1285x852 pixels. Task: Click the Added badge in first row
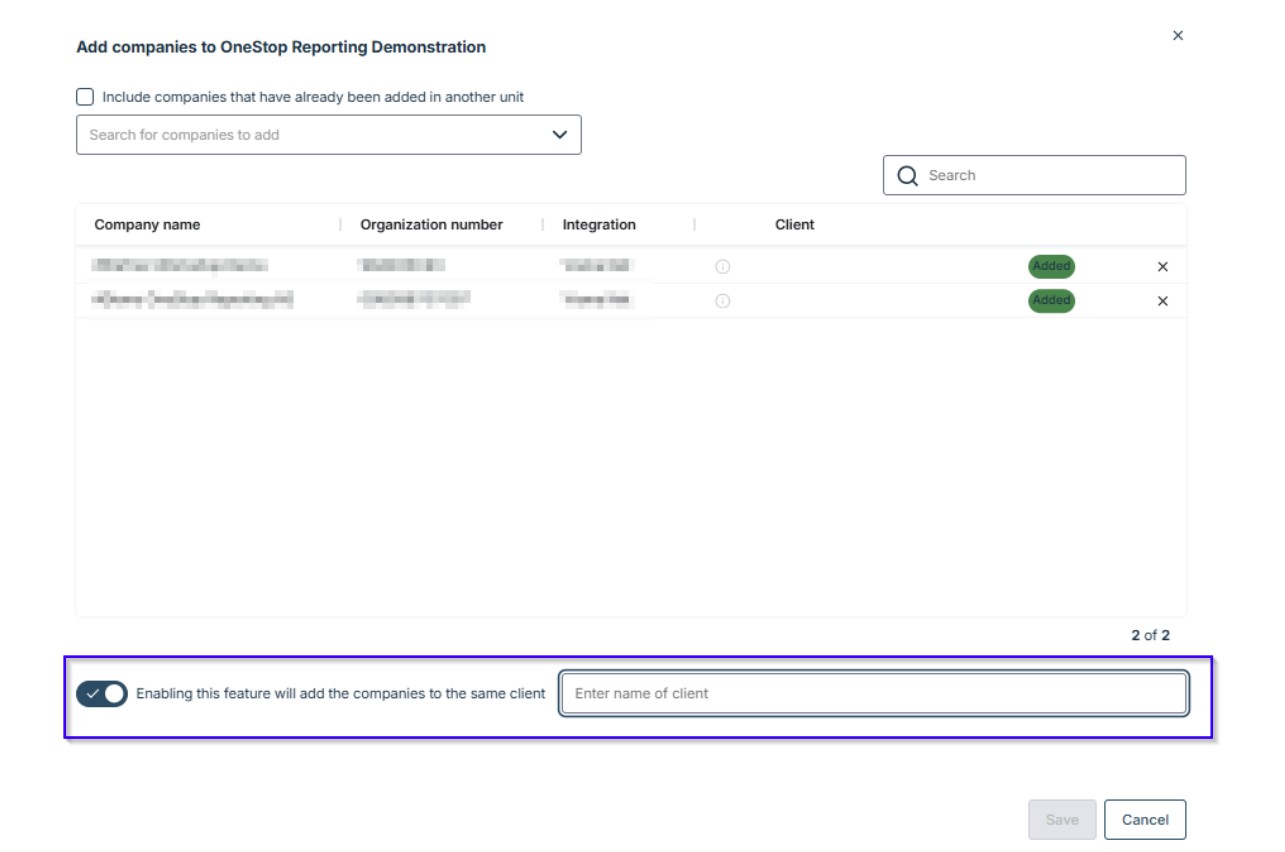coord(1051,267)
